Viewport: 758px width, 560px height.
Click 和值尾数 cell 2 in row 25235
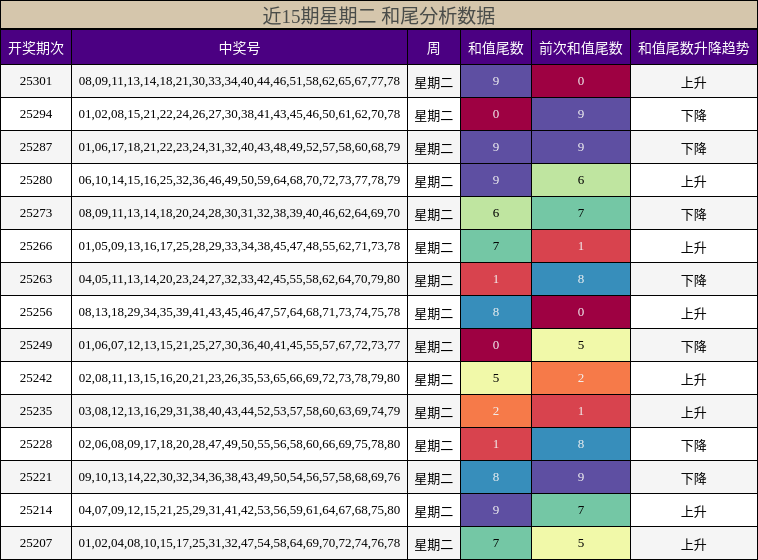(x=496, y=411)
